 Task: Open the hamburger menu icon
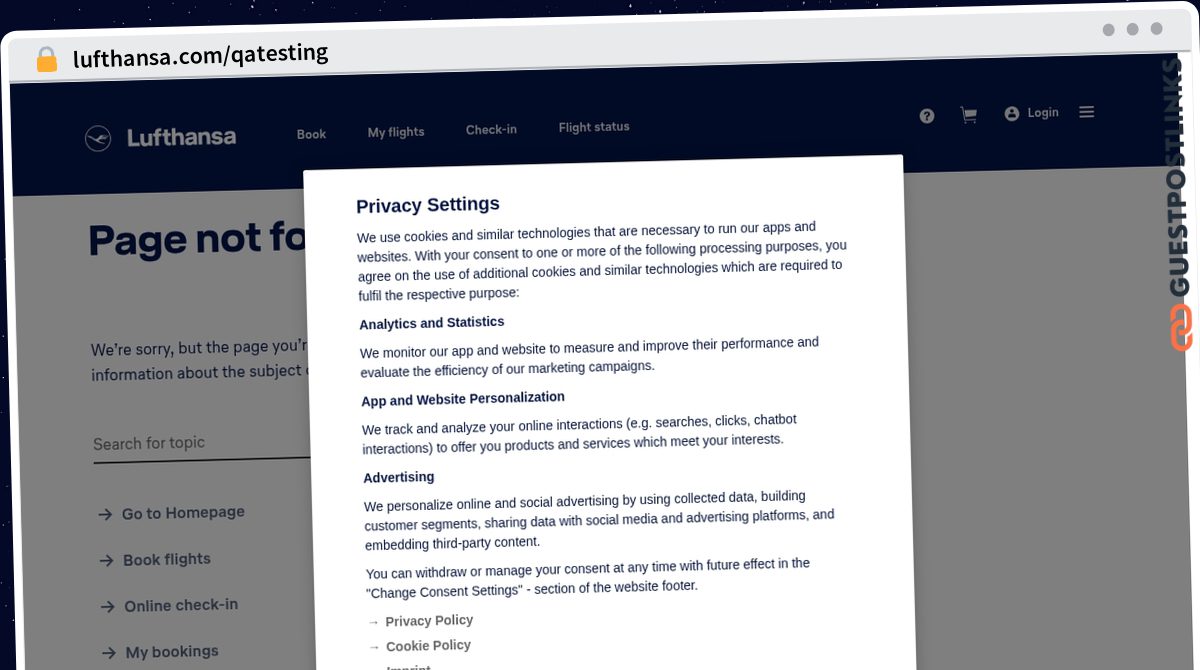1087,112
